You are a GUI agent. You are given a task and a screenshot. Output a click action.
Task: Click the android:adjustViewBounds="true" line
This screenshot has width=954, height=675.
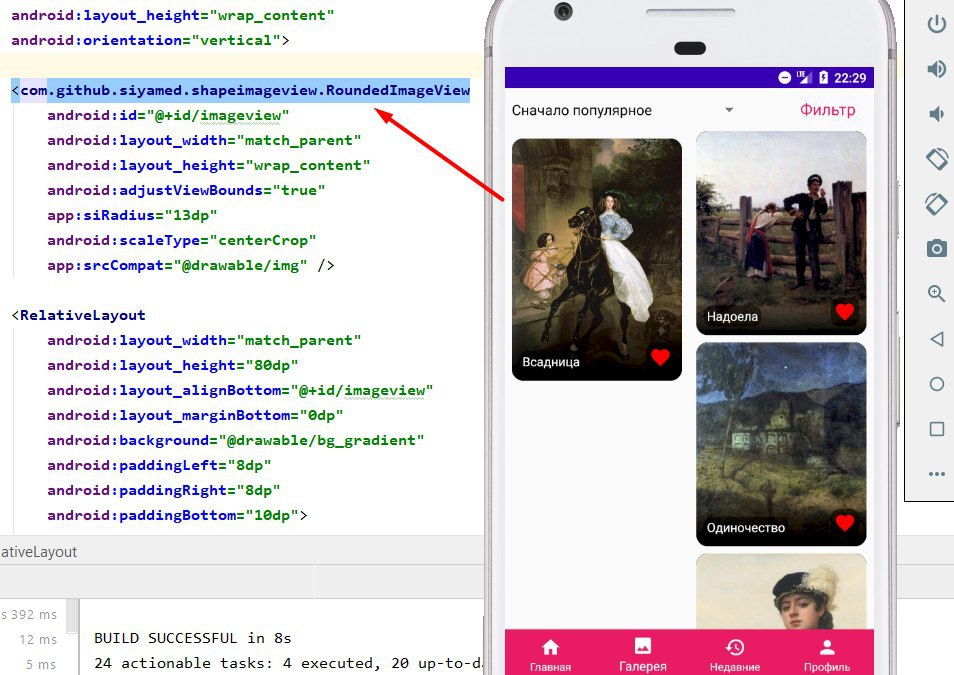coord(186,191)
